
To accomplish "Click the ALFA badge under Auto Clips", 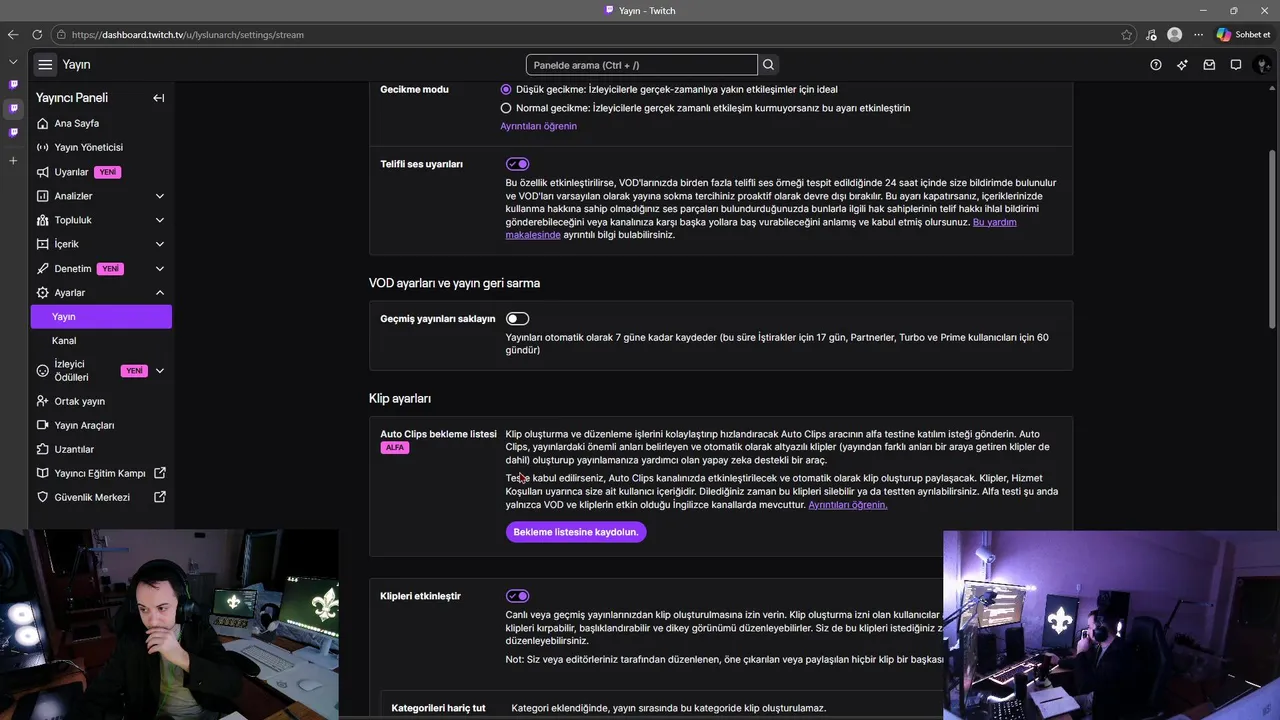I will tap(395, 448).
